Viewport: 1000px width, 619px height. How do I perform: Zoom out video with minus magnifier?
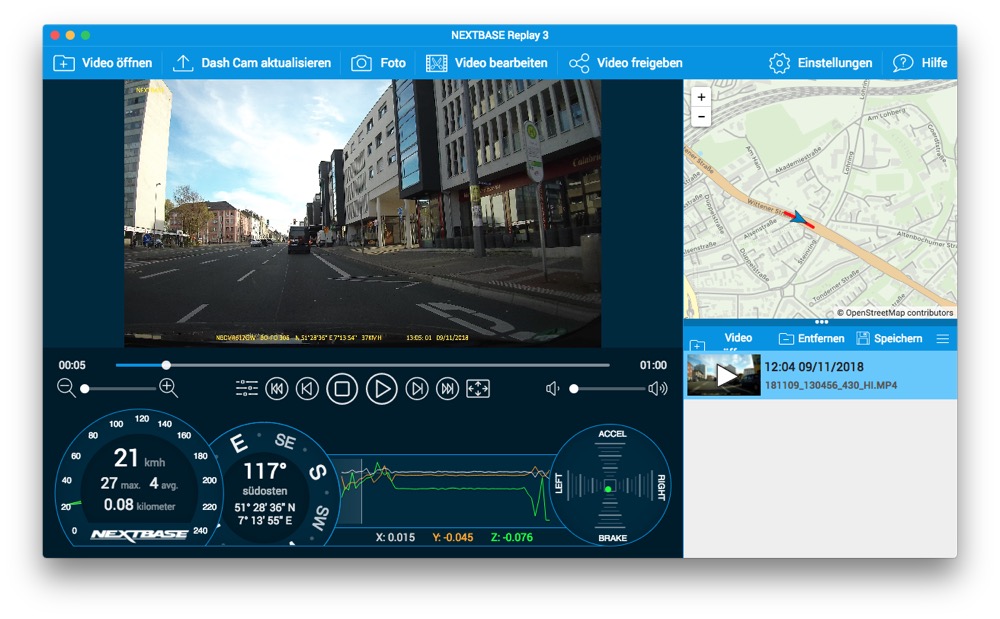pyautogui.click(x=66, y=388)
